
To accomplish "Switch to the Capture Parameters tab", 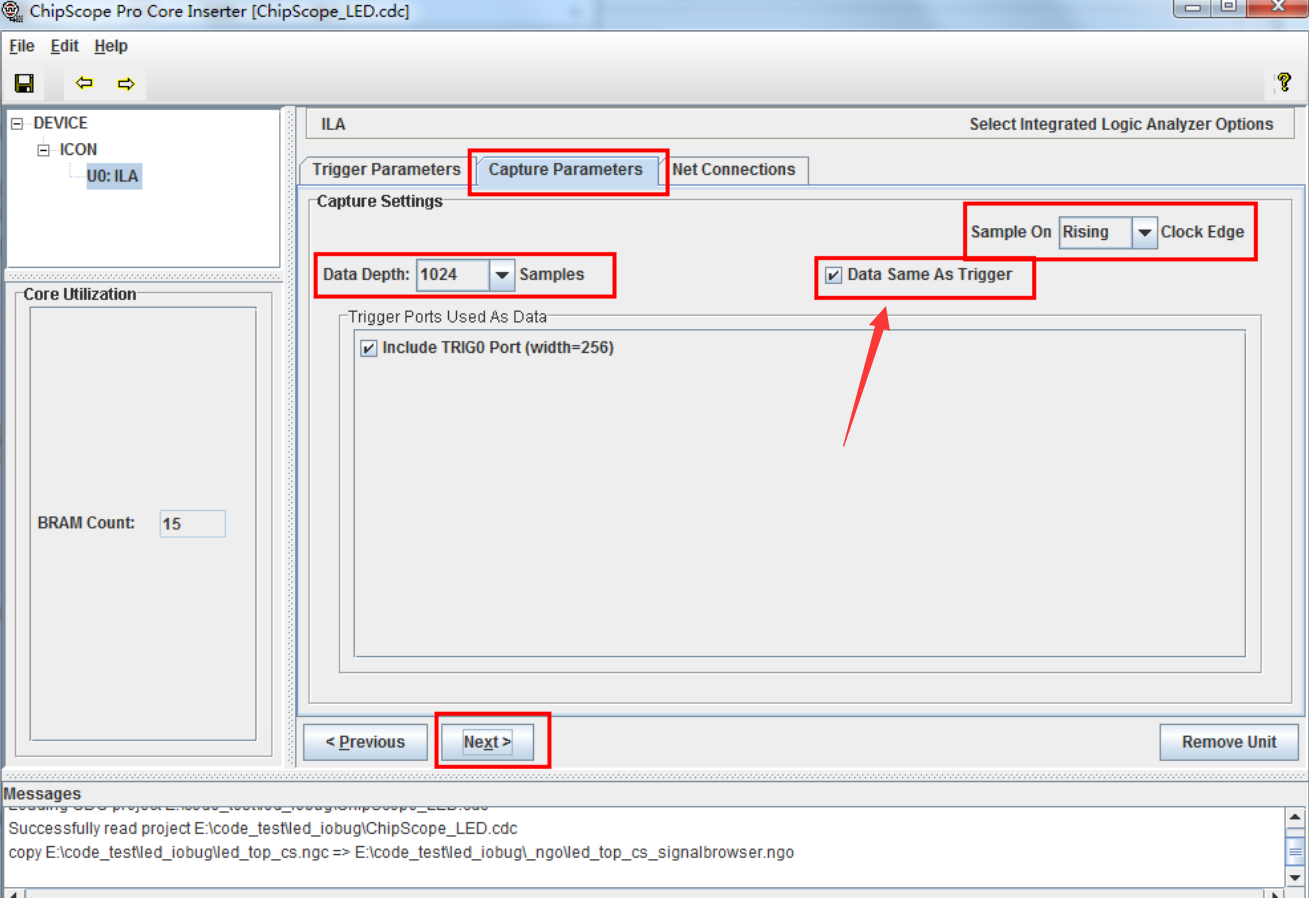I will tap(566, 170).
